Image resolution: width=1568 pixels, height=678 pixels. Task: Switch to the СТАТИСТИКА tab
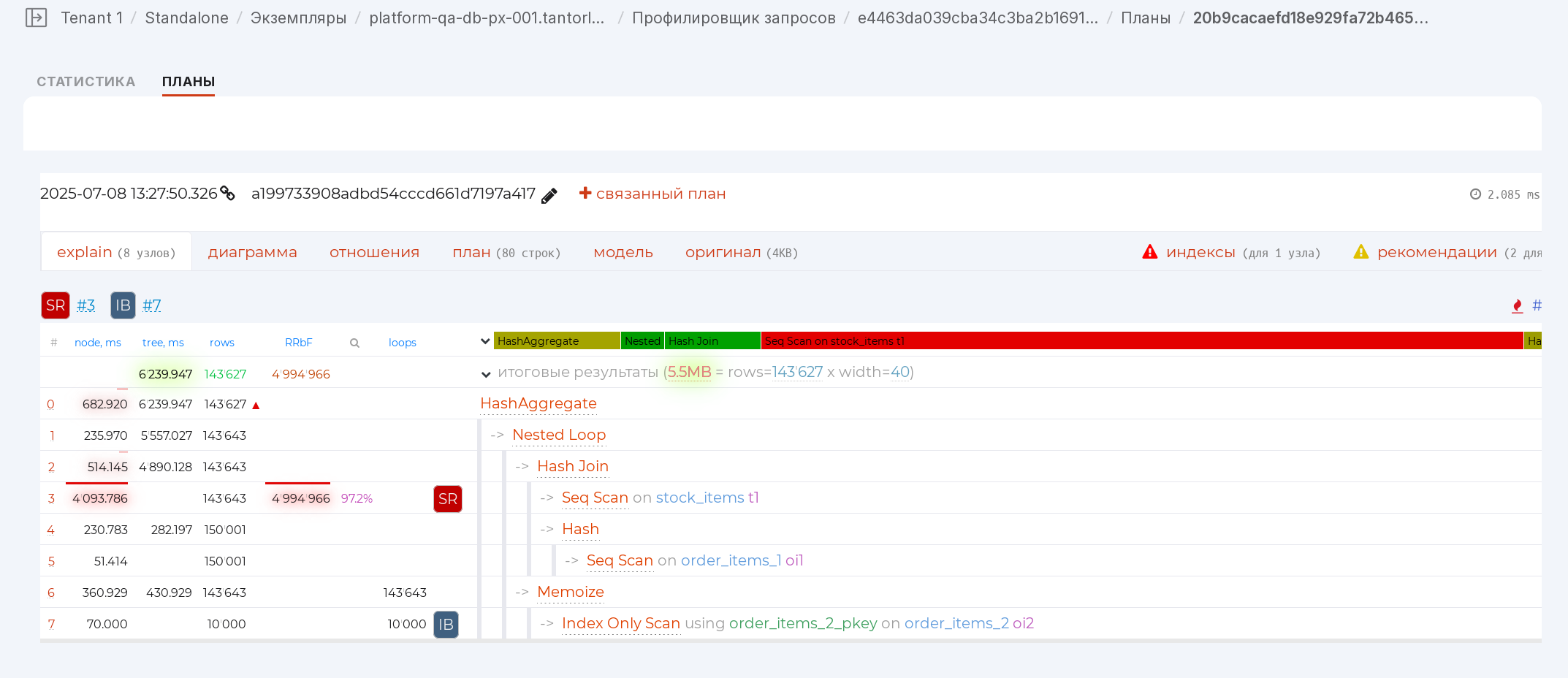point(86,82)
